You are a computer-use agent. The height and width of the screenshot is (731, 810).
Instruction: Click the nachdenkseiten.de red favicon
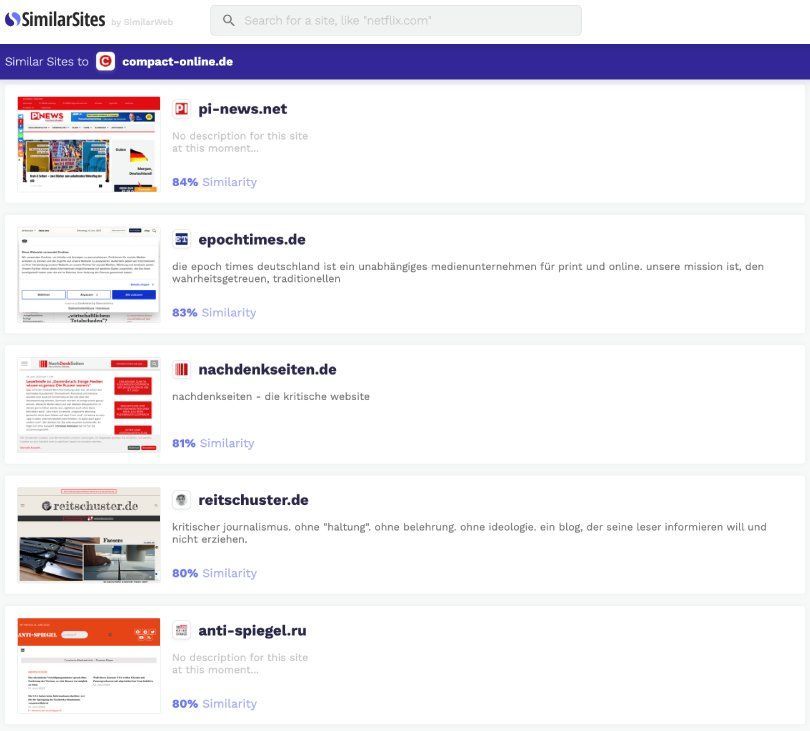181,370
